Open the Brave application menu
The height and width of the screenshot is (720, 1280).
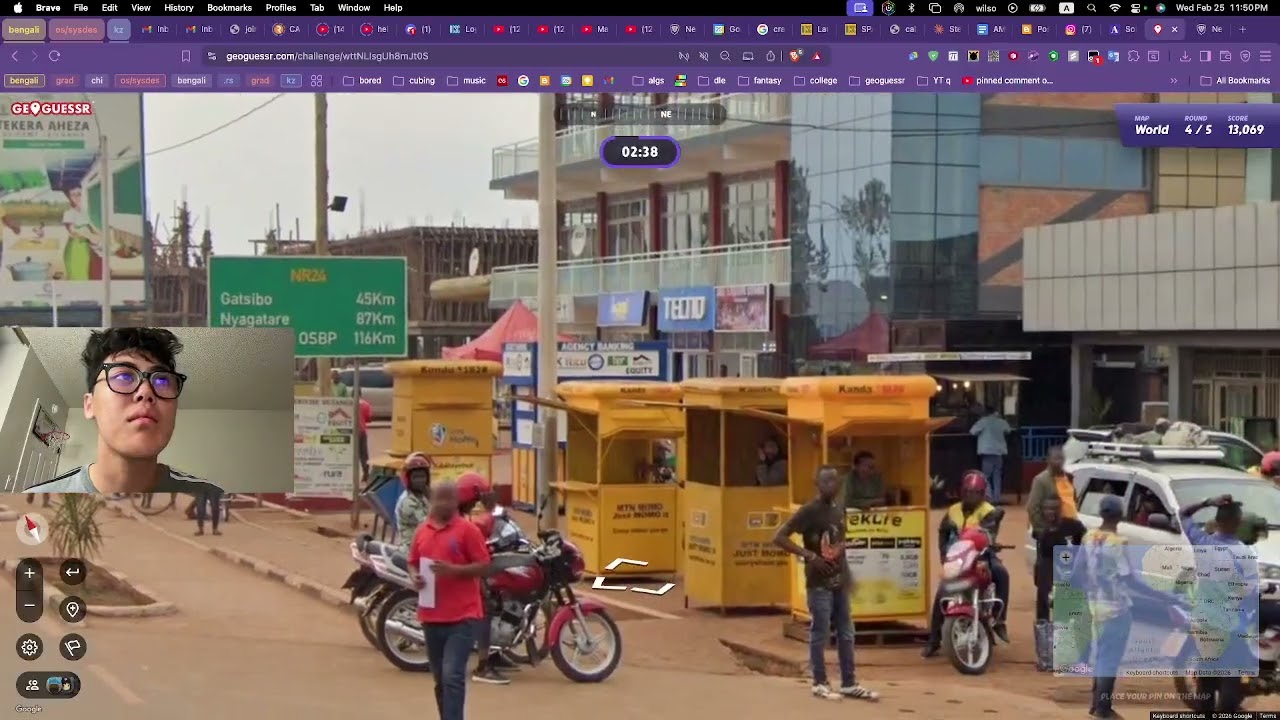[48, 8]
